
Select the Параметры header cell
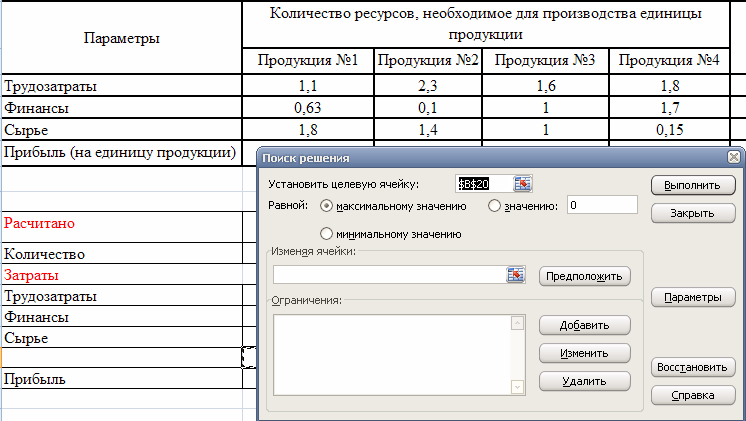(122, 38)
